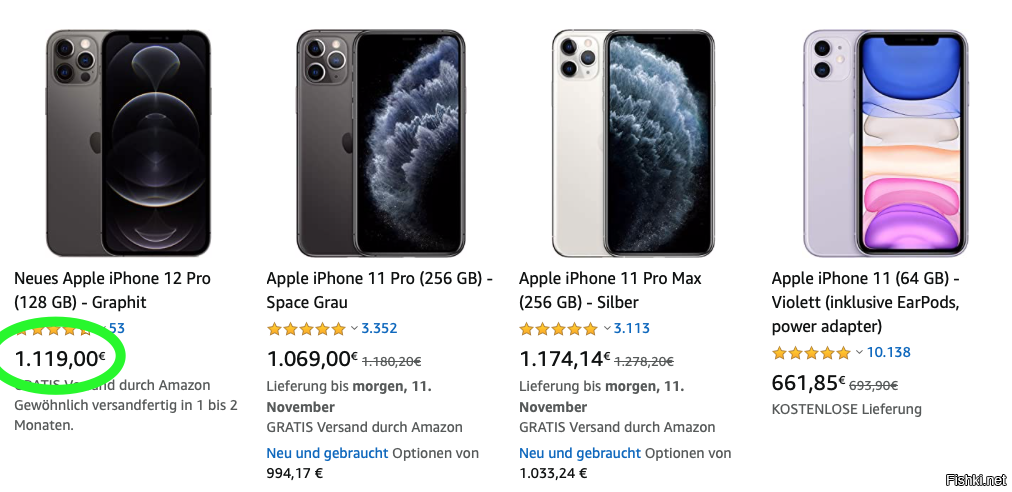Viewport: 1012px width, 492px height.
Task: Expand rating dropdown arrow for iPhone 11 Pro Max
Action: [606, 328]
